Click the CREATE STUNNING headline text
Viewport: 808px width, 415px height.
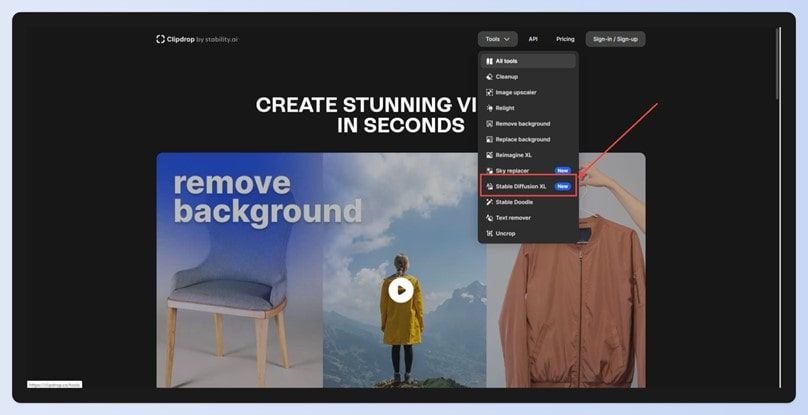pos(367,114)
